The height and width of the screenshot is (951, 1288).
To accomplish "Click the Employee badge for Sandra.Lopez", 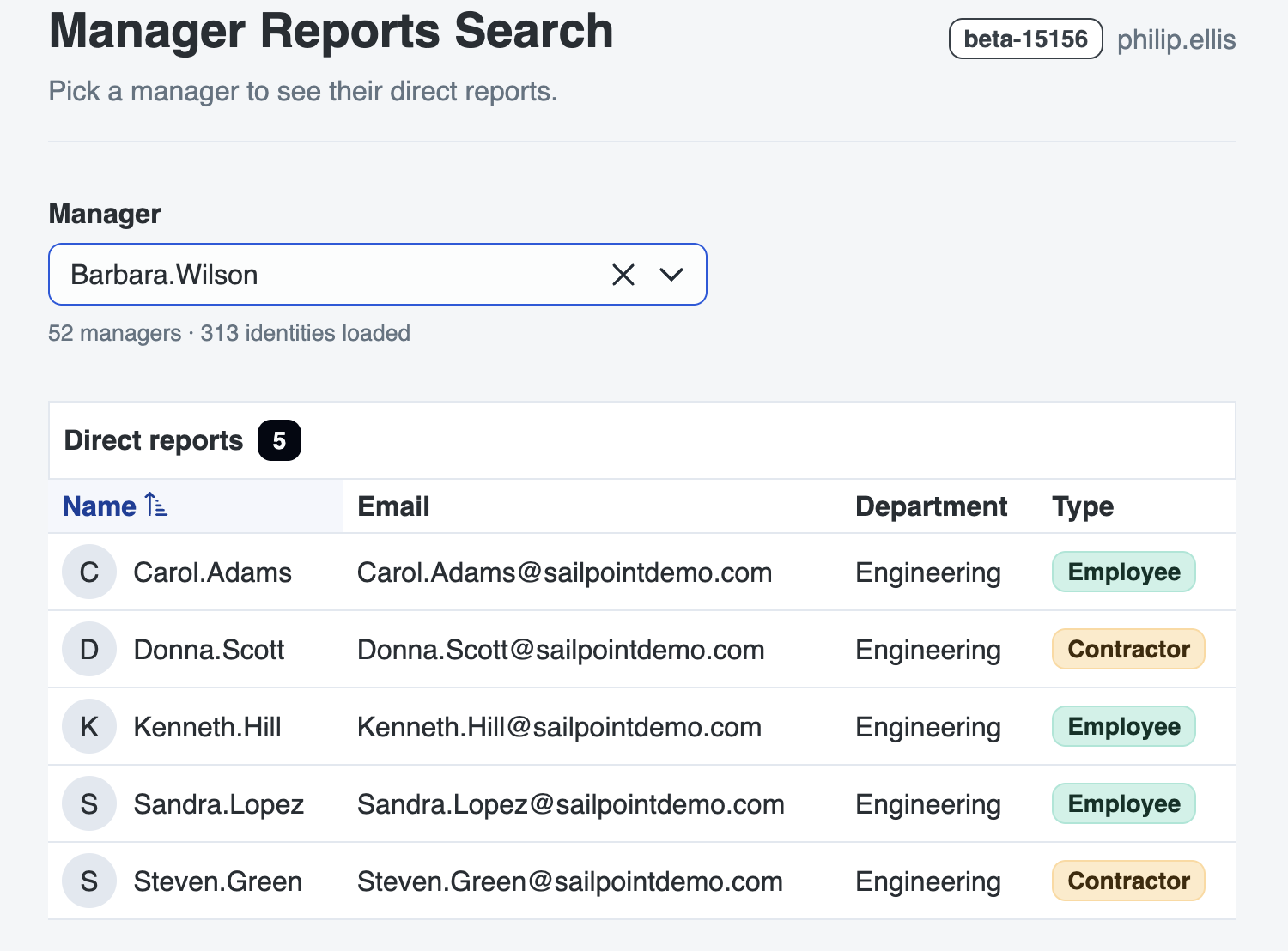I will point(1124,803).
